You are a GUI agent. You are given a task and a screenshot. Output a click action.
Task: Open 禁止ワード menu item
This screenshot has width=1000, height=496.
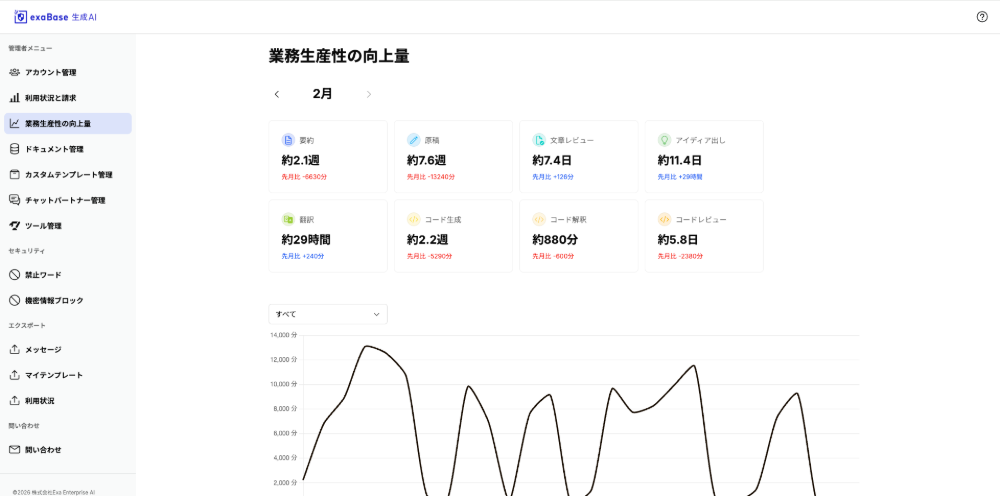[x=68, y=275]
